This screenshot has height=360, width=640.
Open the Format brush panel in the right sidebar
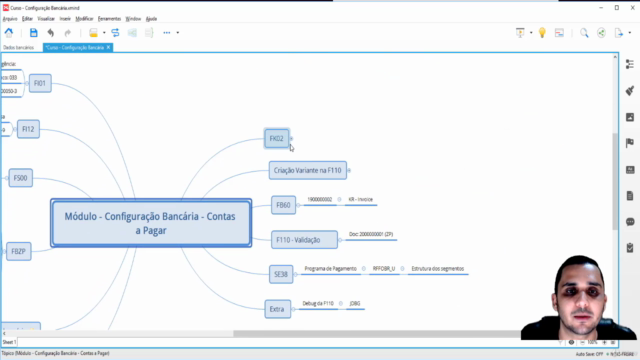pyautogui.click(x=630, y=91)
